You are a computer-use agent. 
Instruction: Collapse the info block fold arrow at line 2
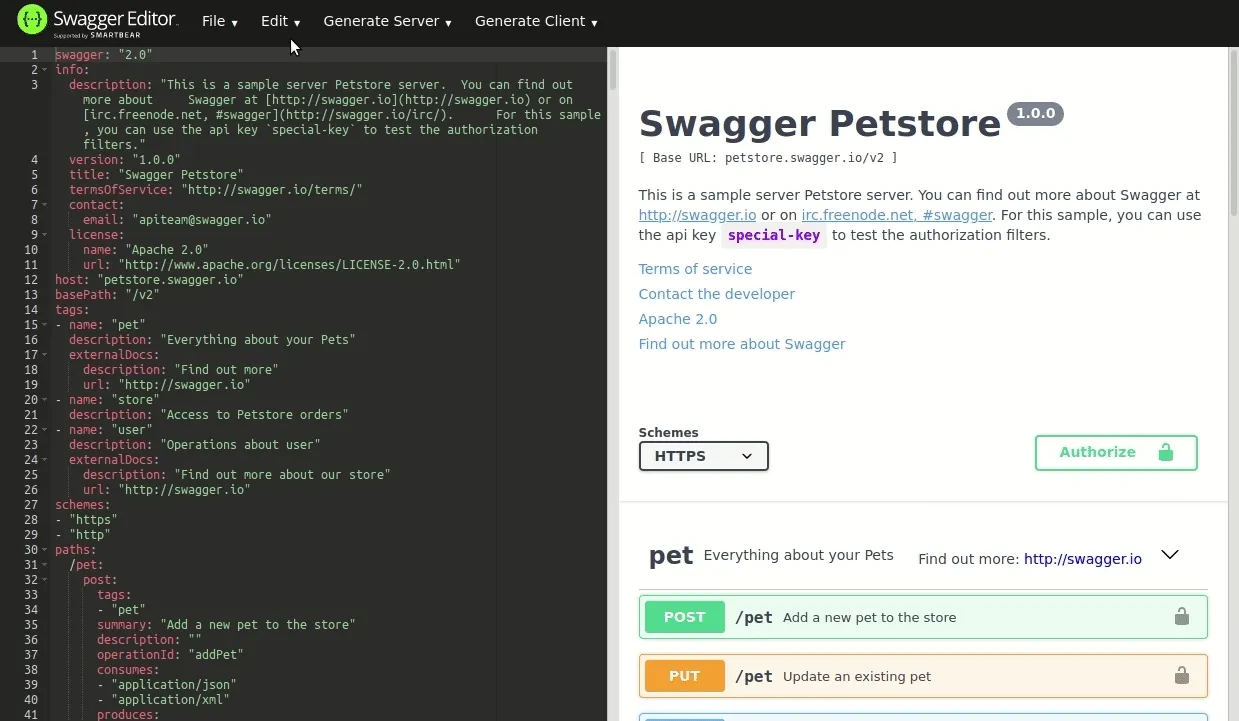pos(42,69)
